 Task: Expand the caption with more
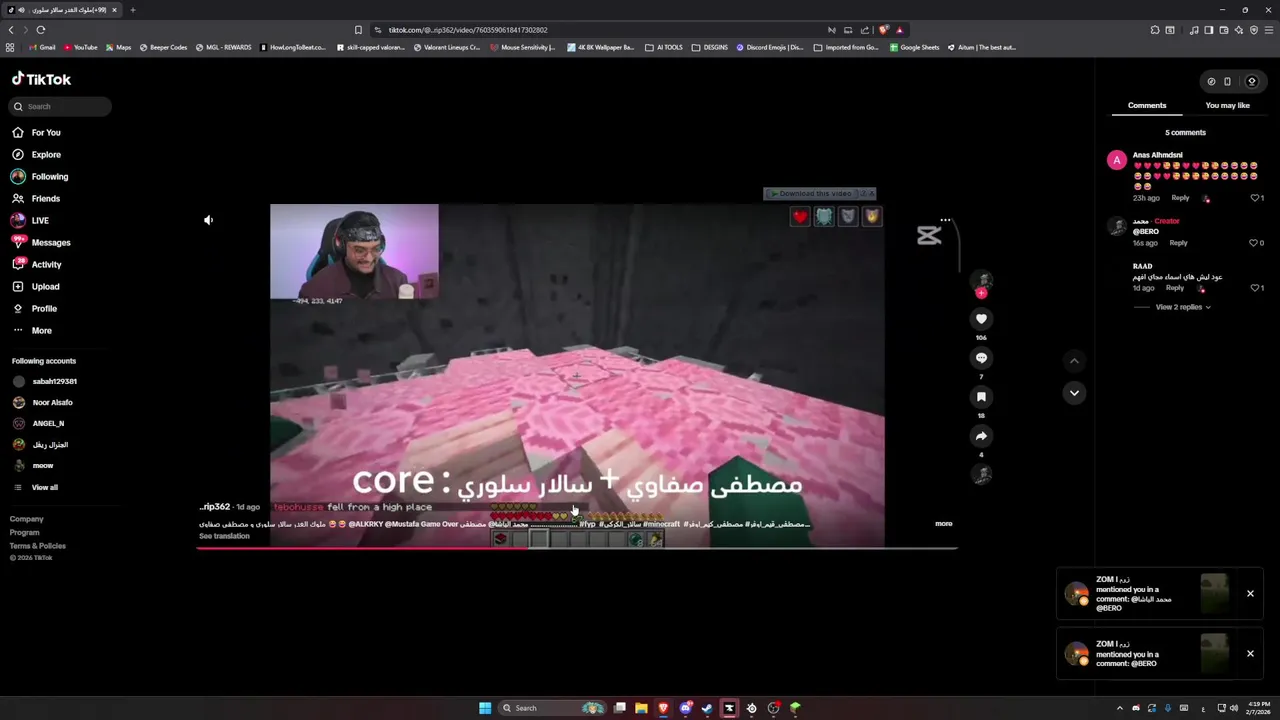tap(943, 523)
